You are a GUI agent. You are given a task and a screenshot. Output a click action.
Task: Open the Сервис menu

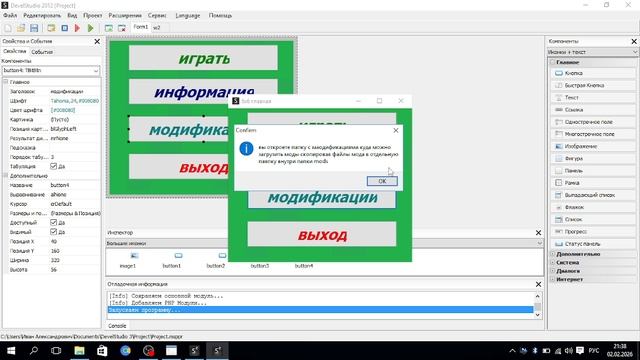click(157, 16)
